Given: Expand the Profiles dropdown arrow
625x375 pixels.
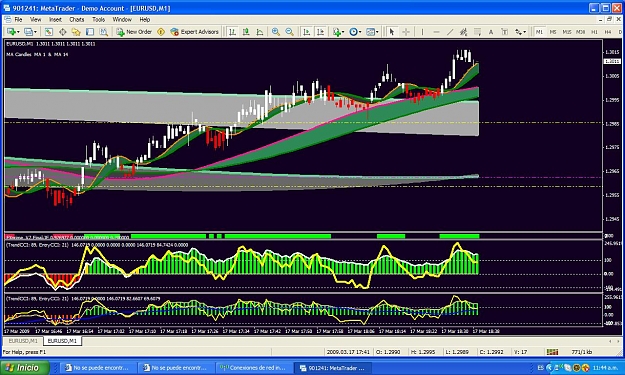Looking at the screenshot, I should 35,32.
